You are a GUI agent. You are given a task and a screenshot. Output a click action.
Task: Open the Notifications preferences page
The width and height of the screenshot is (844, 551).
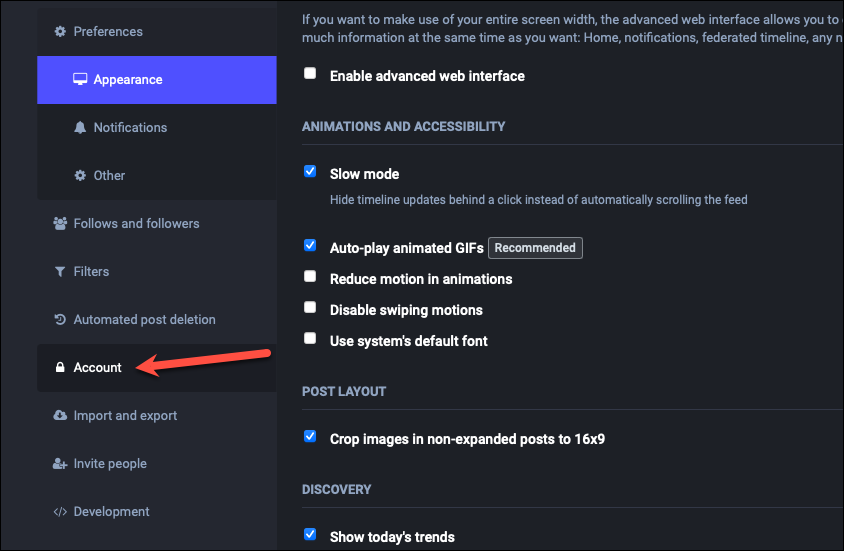[157, 128]
